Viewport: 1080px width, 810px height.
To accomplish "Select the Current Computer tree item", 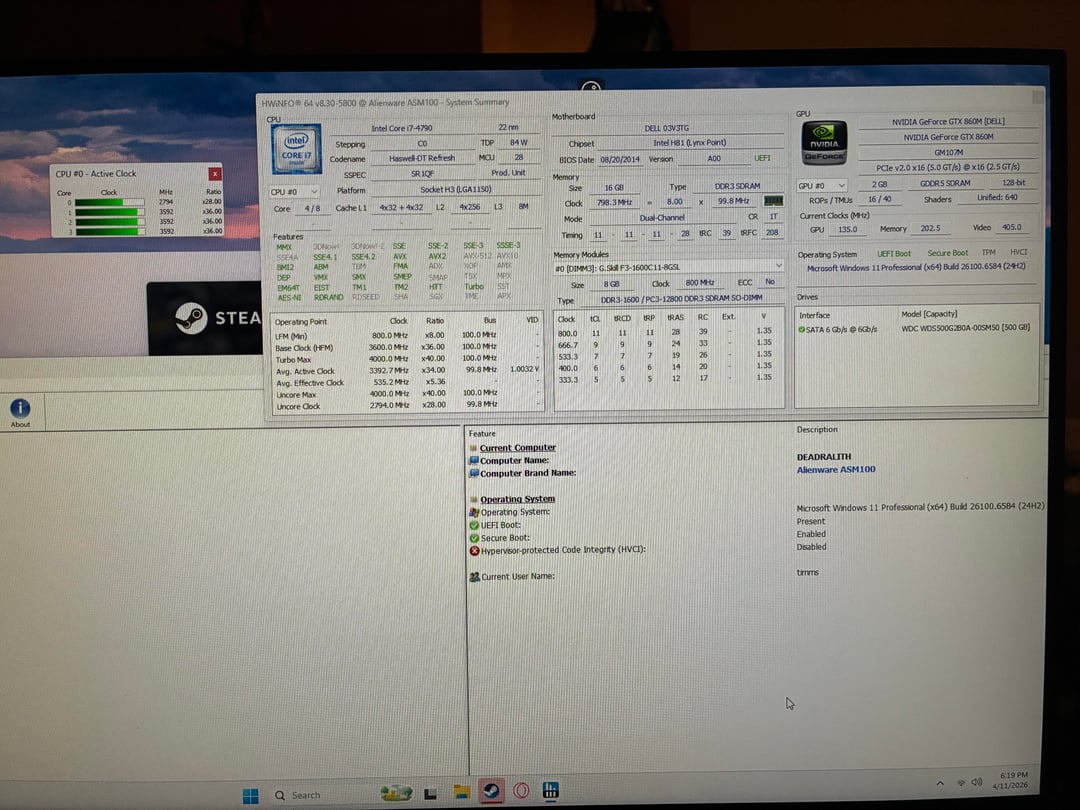I will point(517,448).
